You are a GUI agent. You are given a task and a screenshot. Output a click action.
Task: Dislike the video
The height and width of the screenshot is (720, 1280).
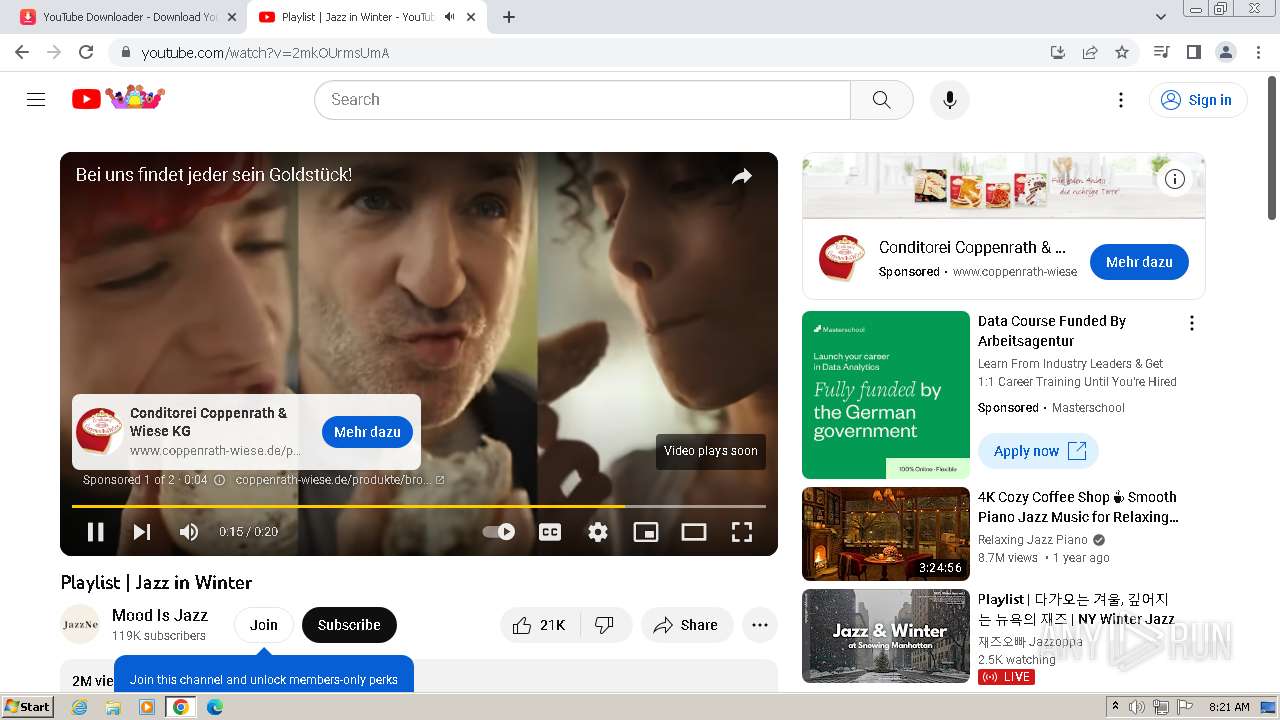604,625
